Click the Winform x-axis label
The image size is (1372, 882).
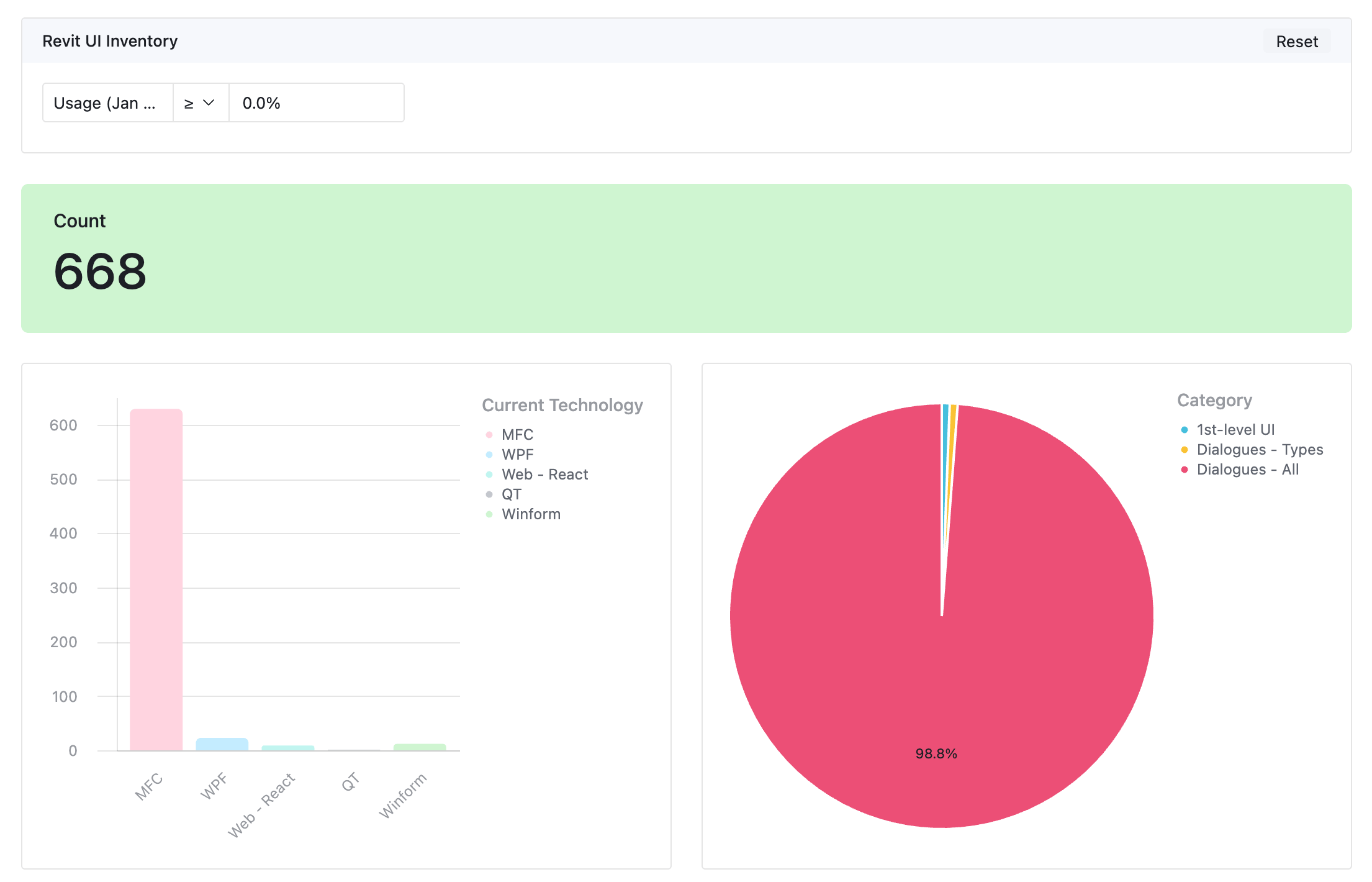404,796
